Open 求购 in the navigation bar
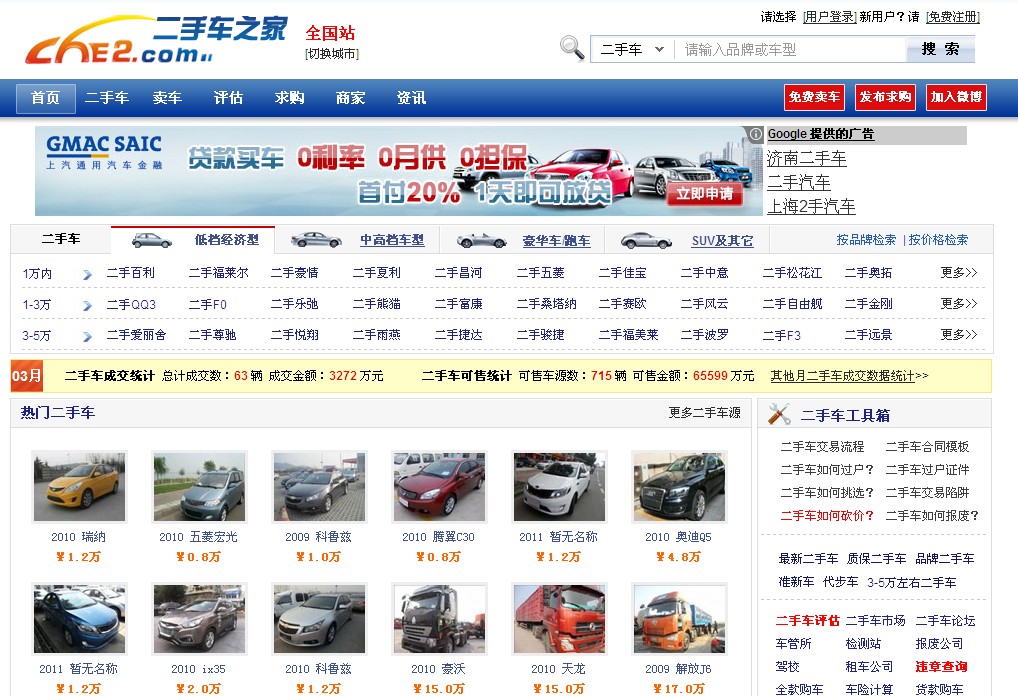 pos(290,98)
